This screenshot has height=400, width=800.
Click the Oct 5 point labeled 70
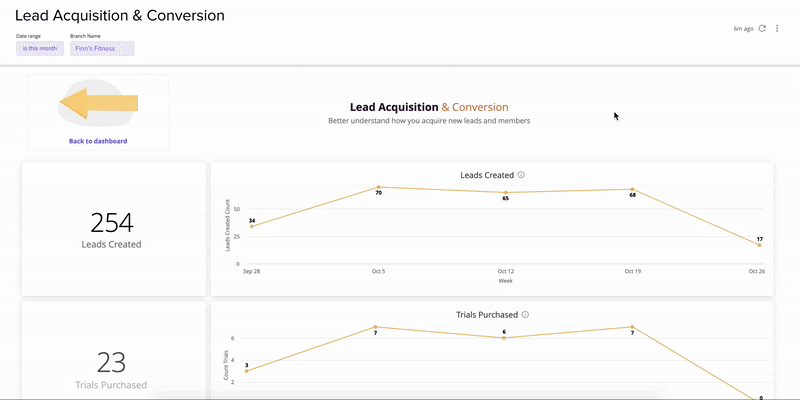(x=378, y=187)
